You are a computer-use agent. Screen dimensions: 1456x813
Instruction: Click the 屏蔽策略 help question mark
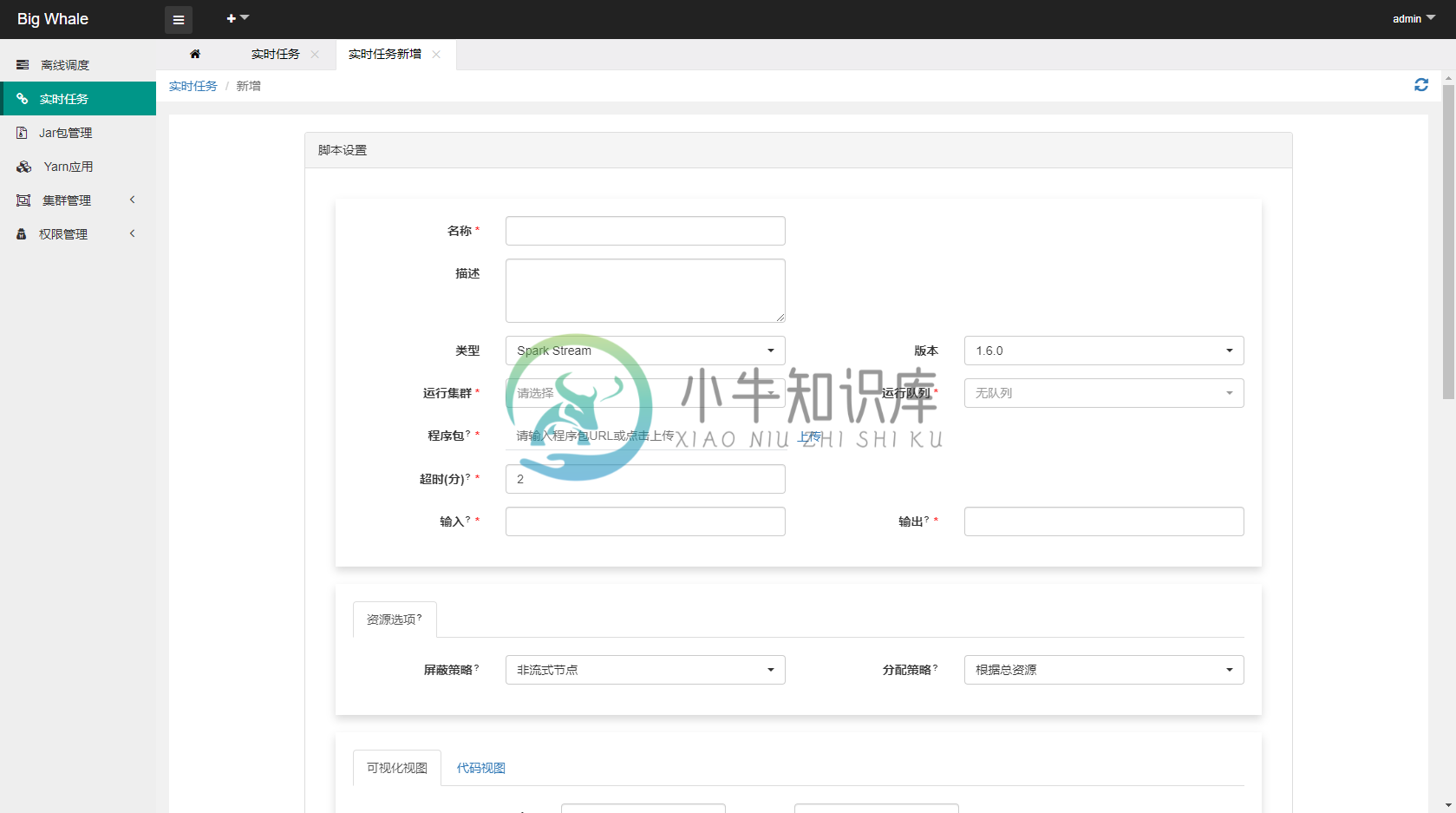(476, 666)
